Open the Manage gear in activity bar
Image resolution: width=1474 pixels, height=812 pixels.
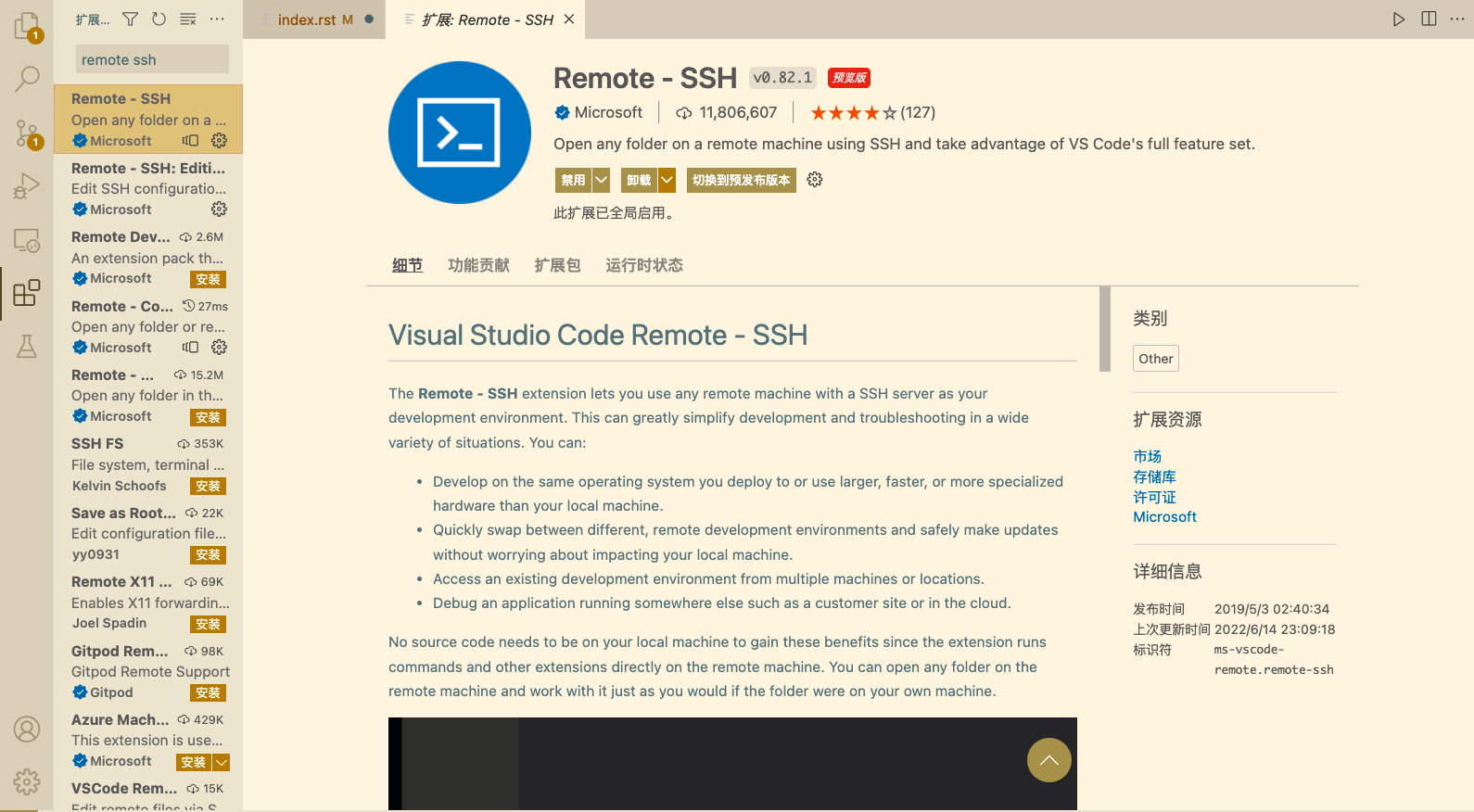click(27, 781)
